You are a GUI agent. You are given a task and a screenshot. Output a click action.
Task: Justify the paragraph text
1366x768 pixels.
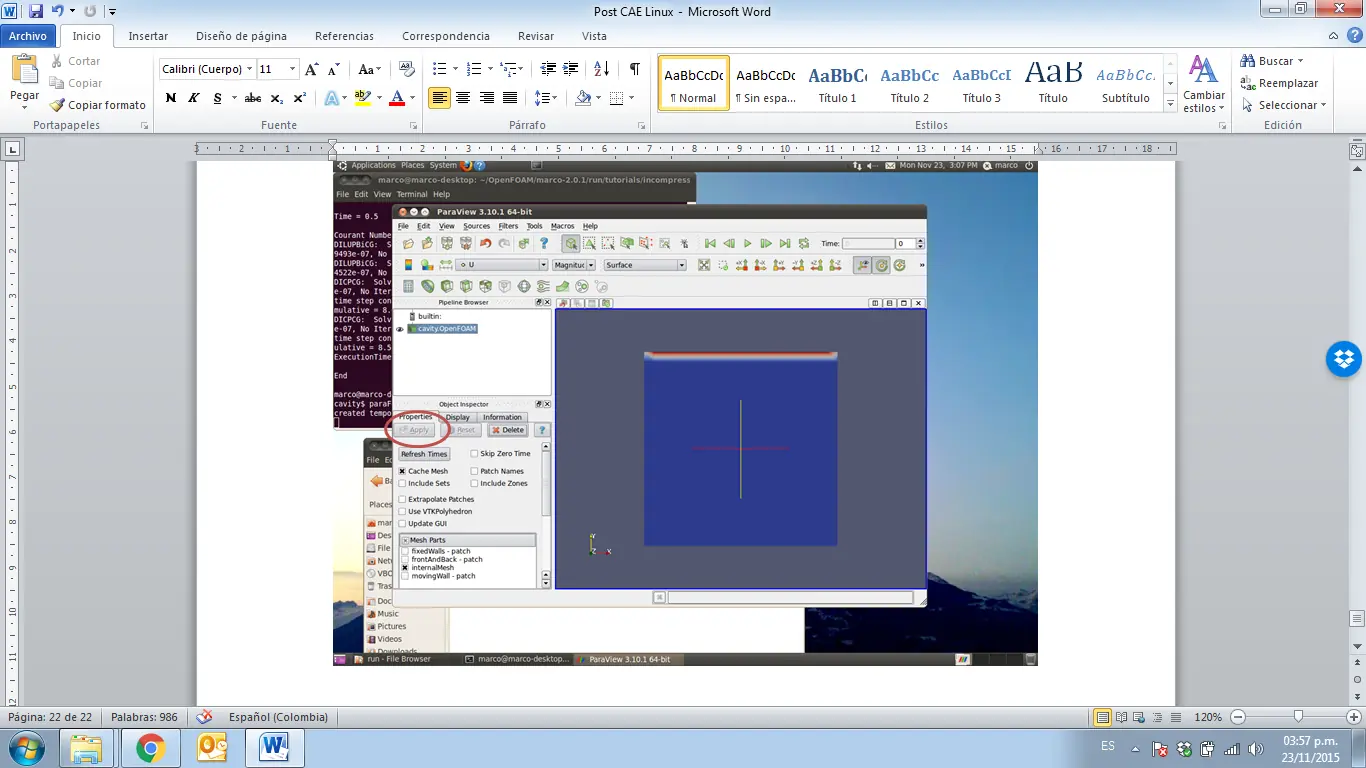(x=510, y=98)
